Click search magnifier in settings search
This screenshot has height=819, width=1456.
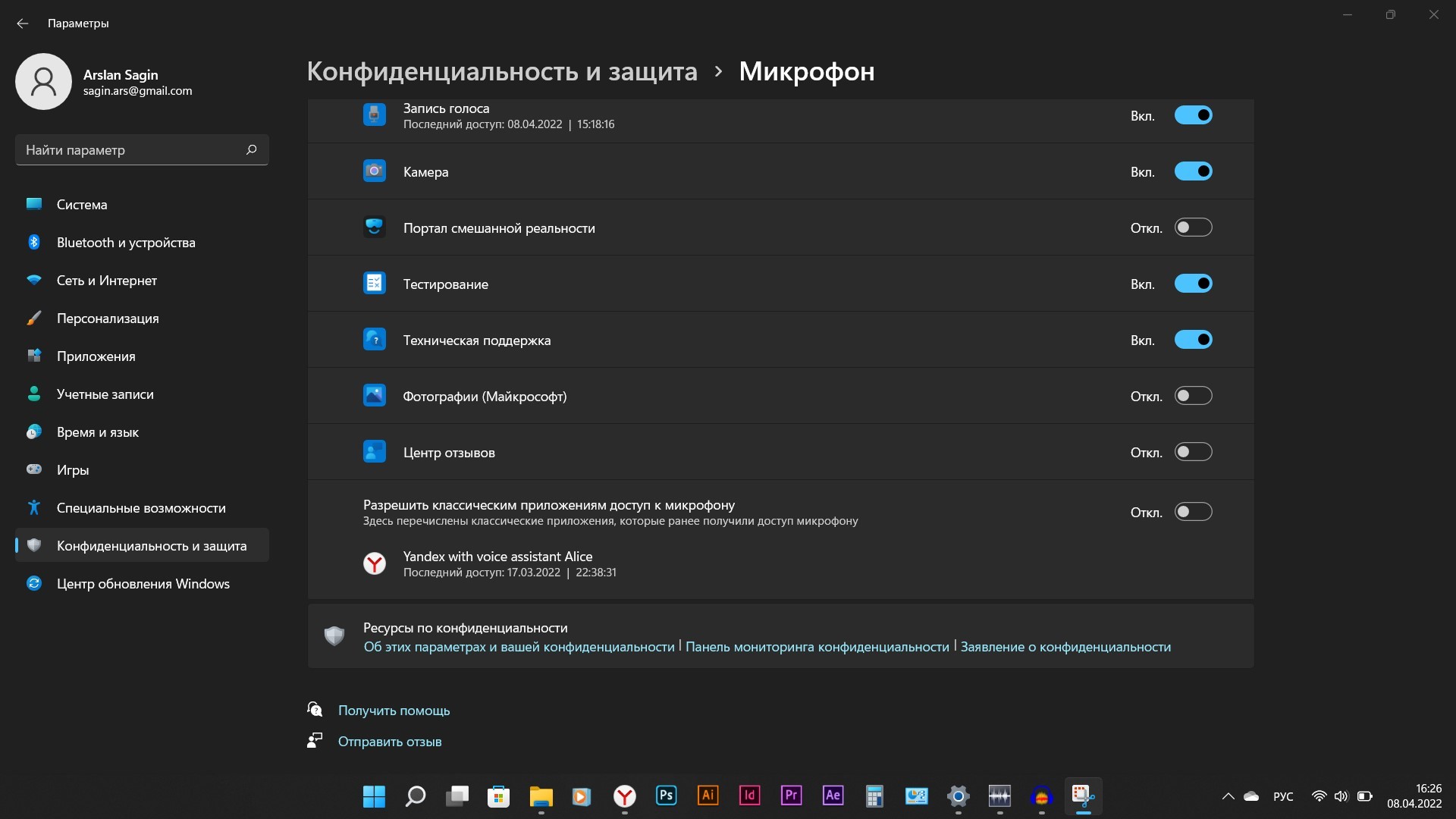coord(252,149)
